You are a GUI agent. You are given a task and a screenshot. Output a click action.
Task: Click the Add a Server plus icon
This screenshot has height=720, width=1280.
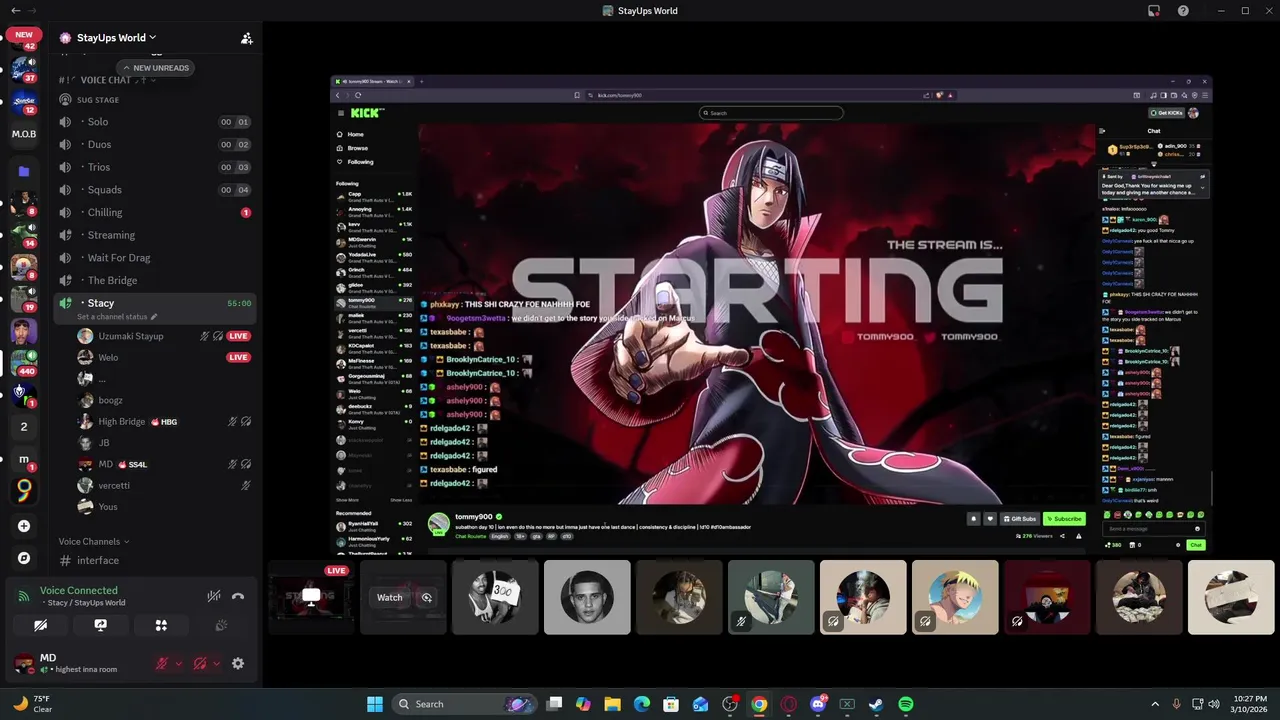(24, 526)
